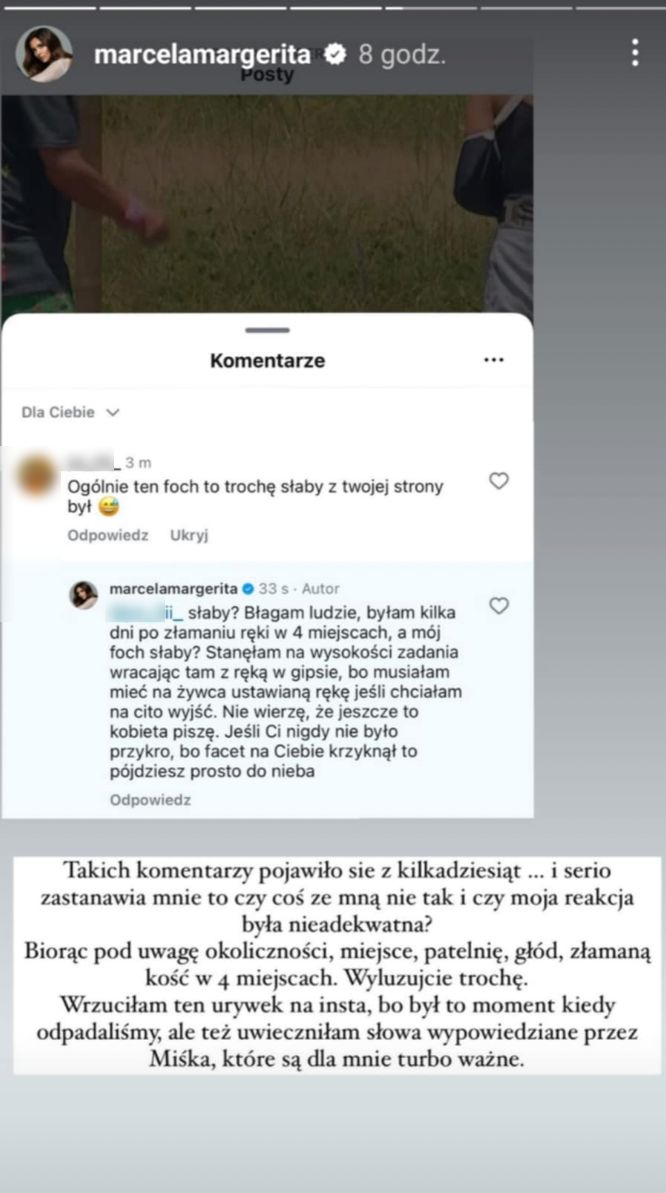This screenshot has height=1193, width=666.
Task: Open comments panel three-dot menu
Action: point(494,360)
